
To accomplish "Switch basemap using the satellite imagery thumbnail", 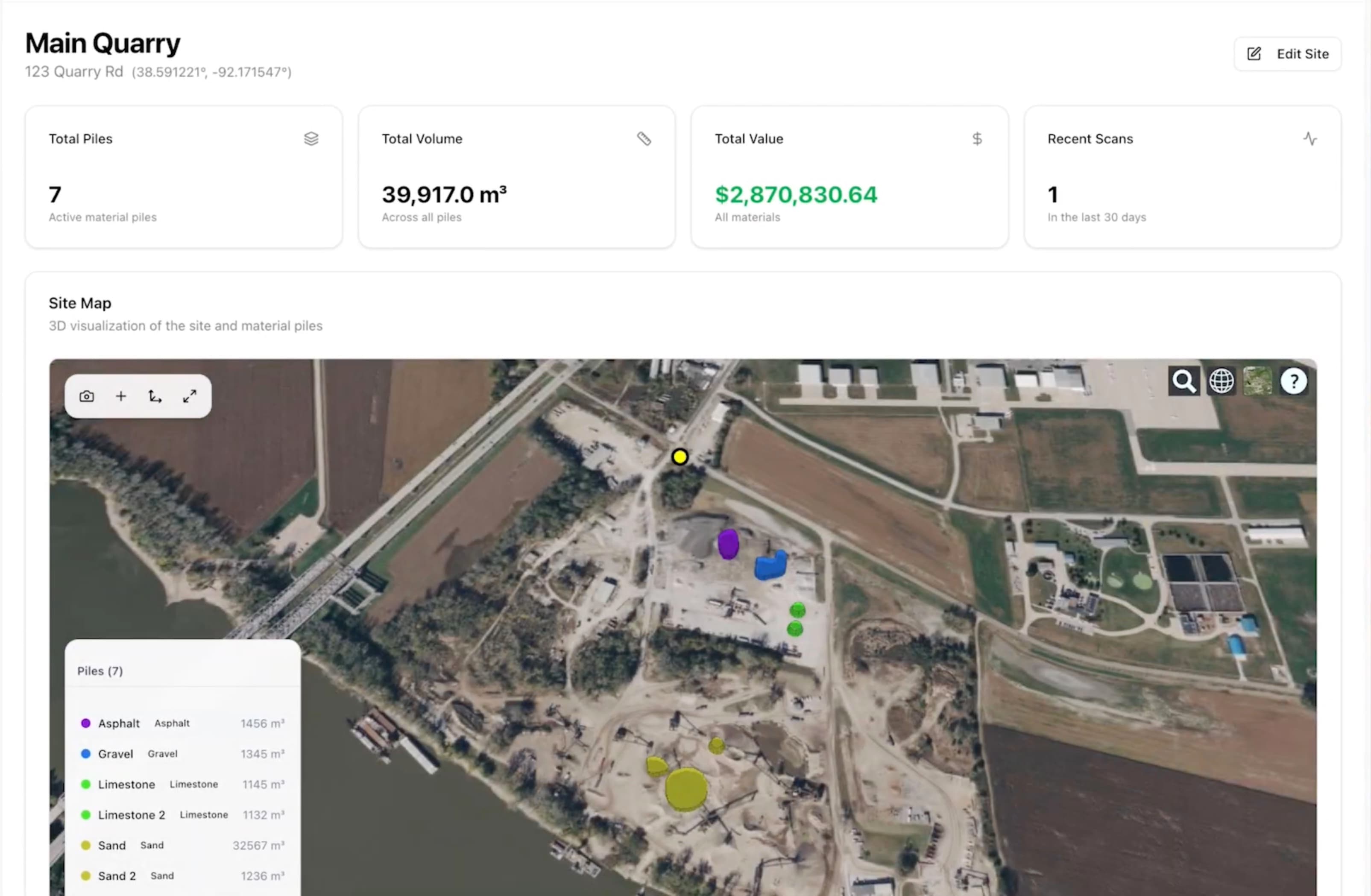I will click(1258, 381).
